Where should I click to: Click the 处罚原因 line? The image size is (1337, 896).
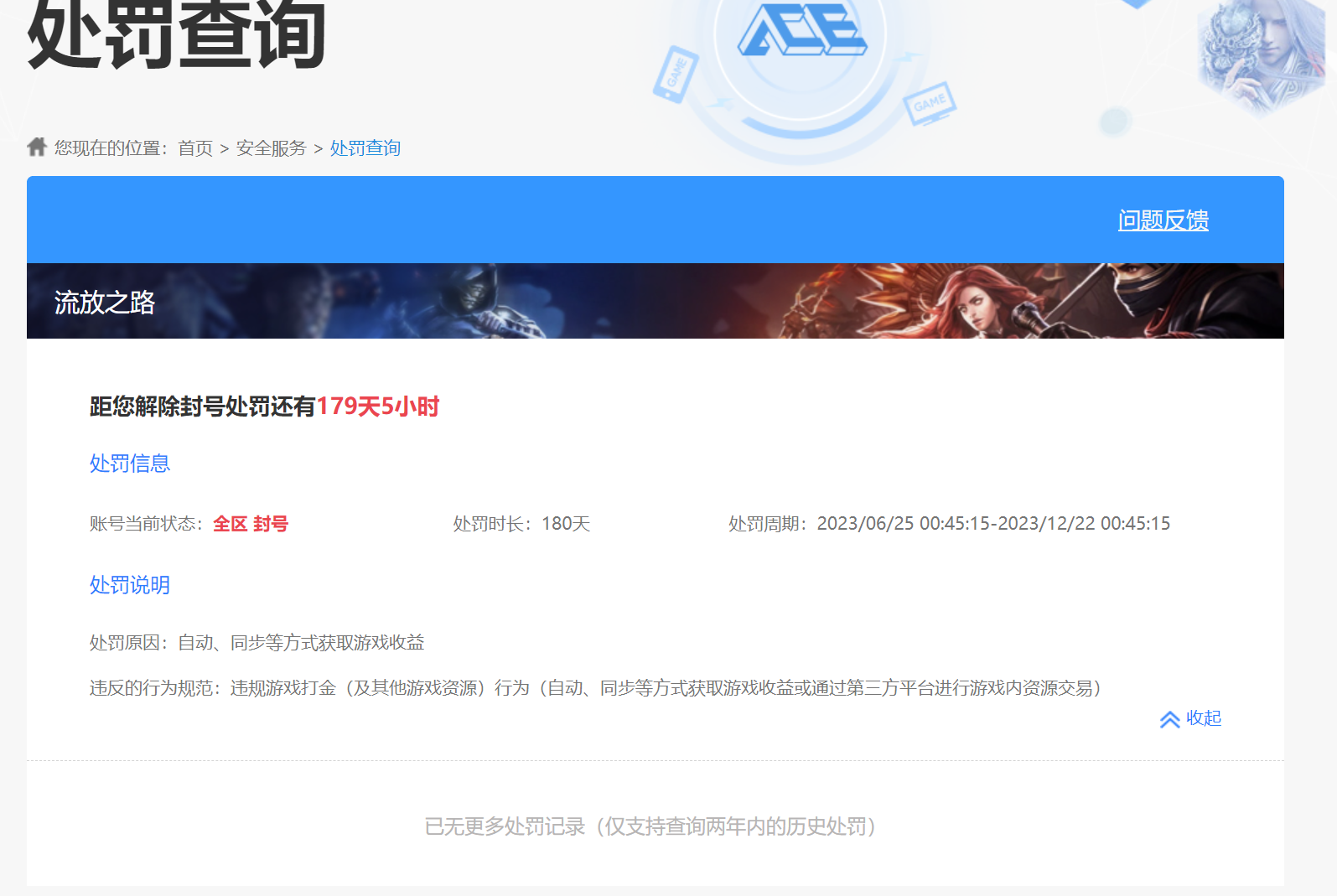(x=257, y=643)
